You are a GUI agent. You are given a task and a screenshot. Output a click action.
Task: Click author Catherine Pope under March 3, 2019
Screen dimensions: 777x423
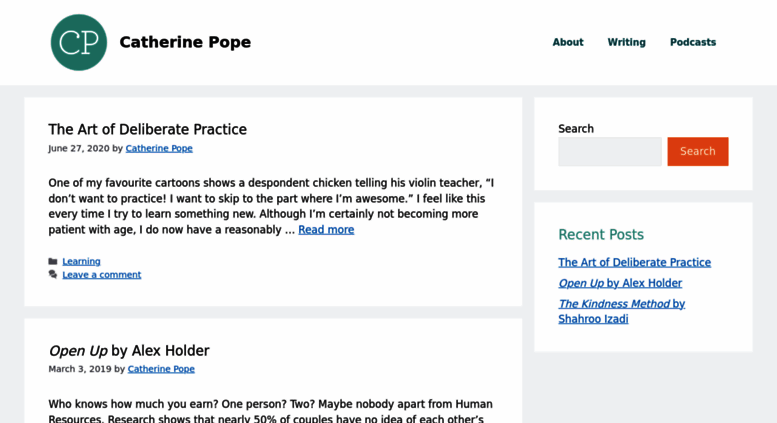pos(161,369)
